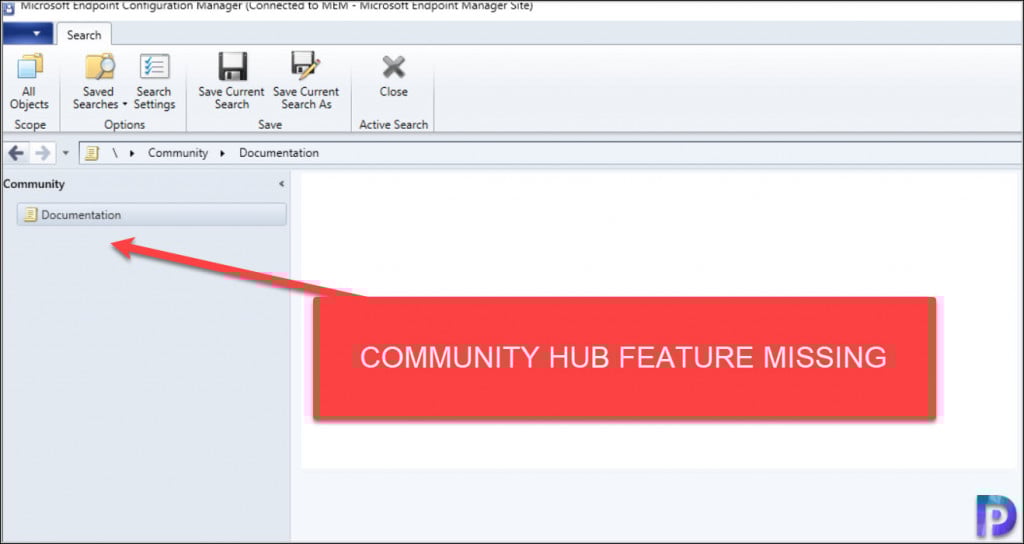Open Saved Searches in the ribbon
The width and height of the screenshot is (1024, 544).
click(99, 81)
